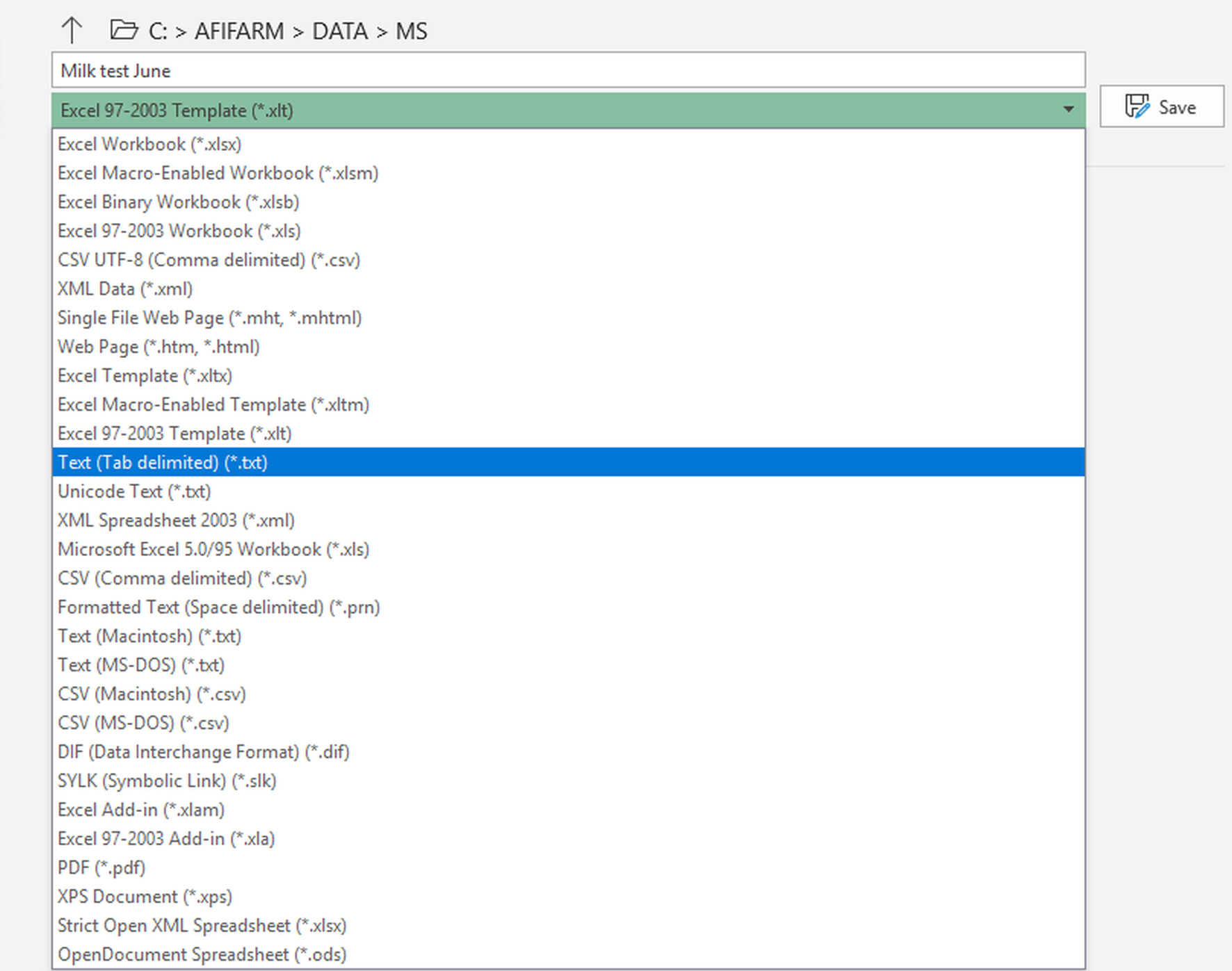The height and width of the screenshot is (971, 1232).
Task: Click the up-arrow to go up one folder
Action: point(72,31)
